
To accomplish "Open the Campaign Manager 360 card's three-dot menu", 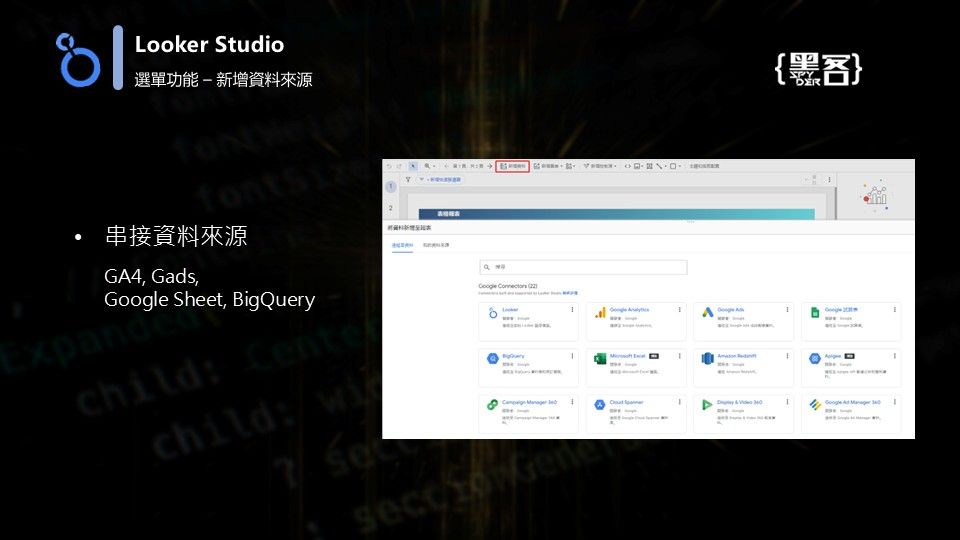I will coord(572,402).
